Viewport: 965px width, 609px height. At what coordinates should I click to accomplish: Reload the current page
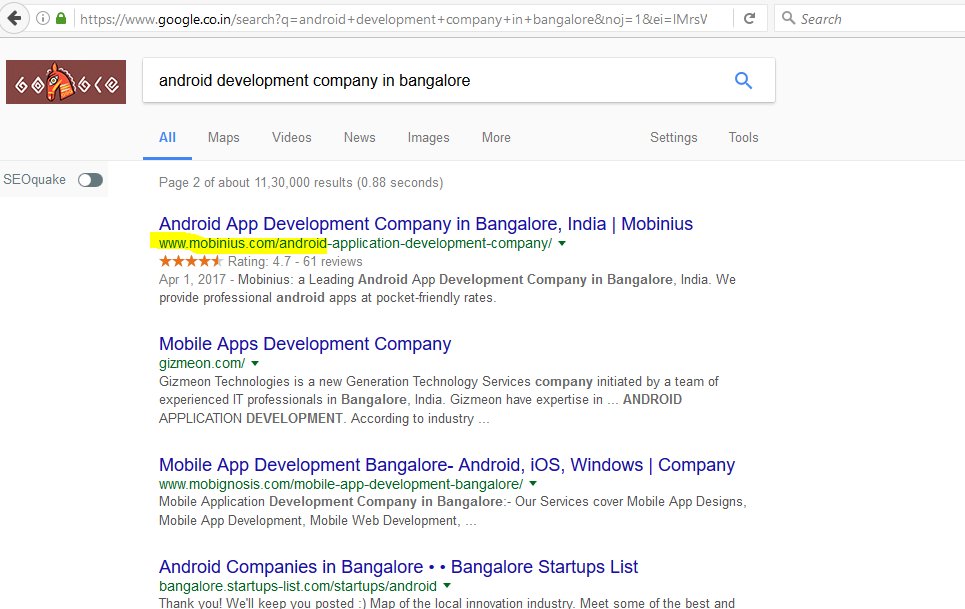click(x=749, y=17)
